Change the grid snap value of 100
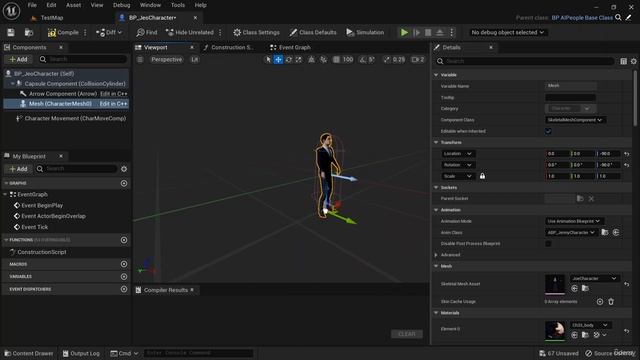640x360 pixels. pos(348,60)
